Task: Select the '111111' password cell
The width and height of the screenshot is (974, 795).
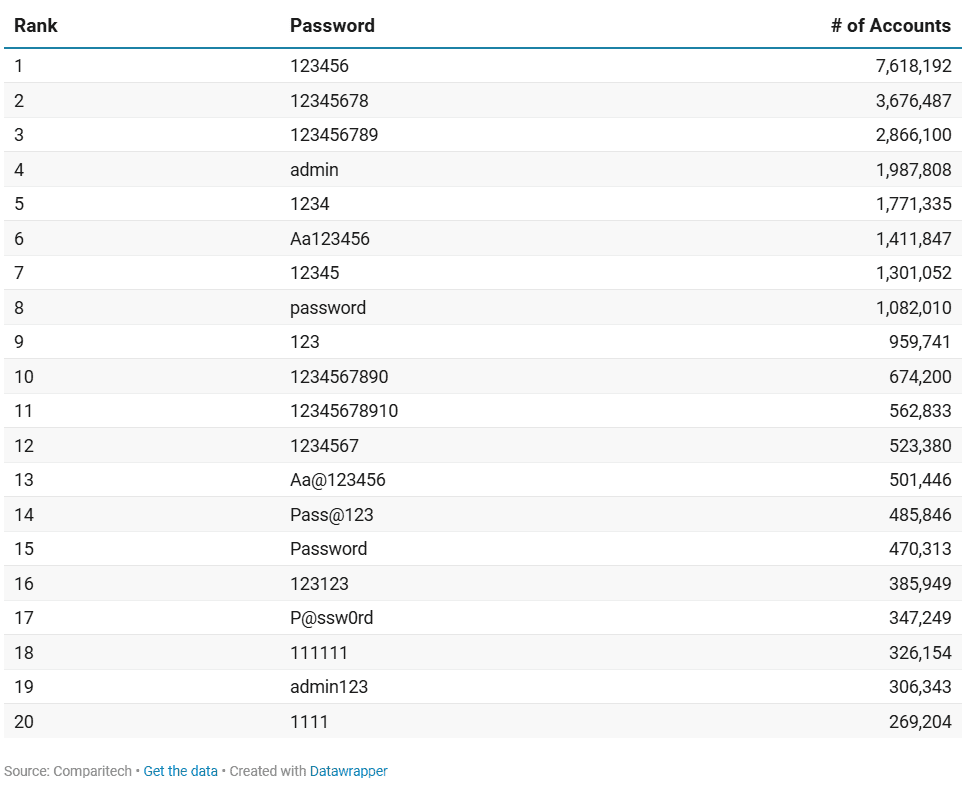Action: 319,653
